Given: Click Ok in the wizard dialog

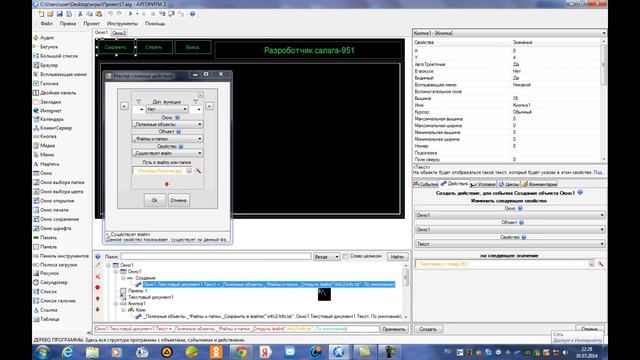Looking at the screenshot, I should pyautogui.click(x=154, y=200).
